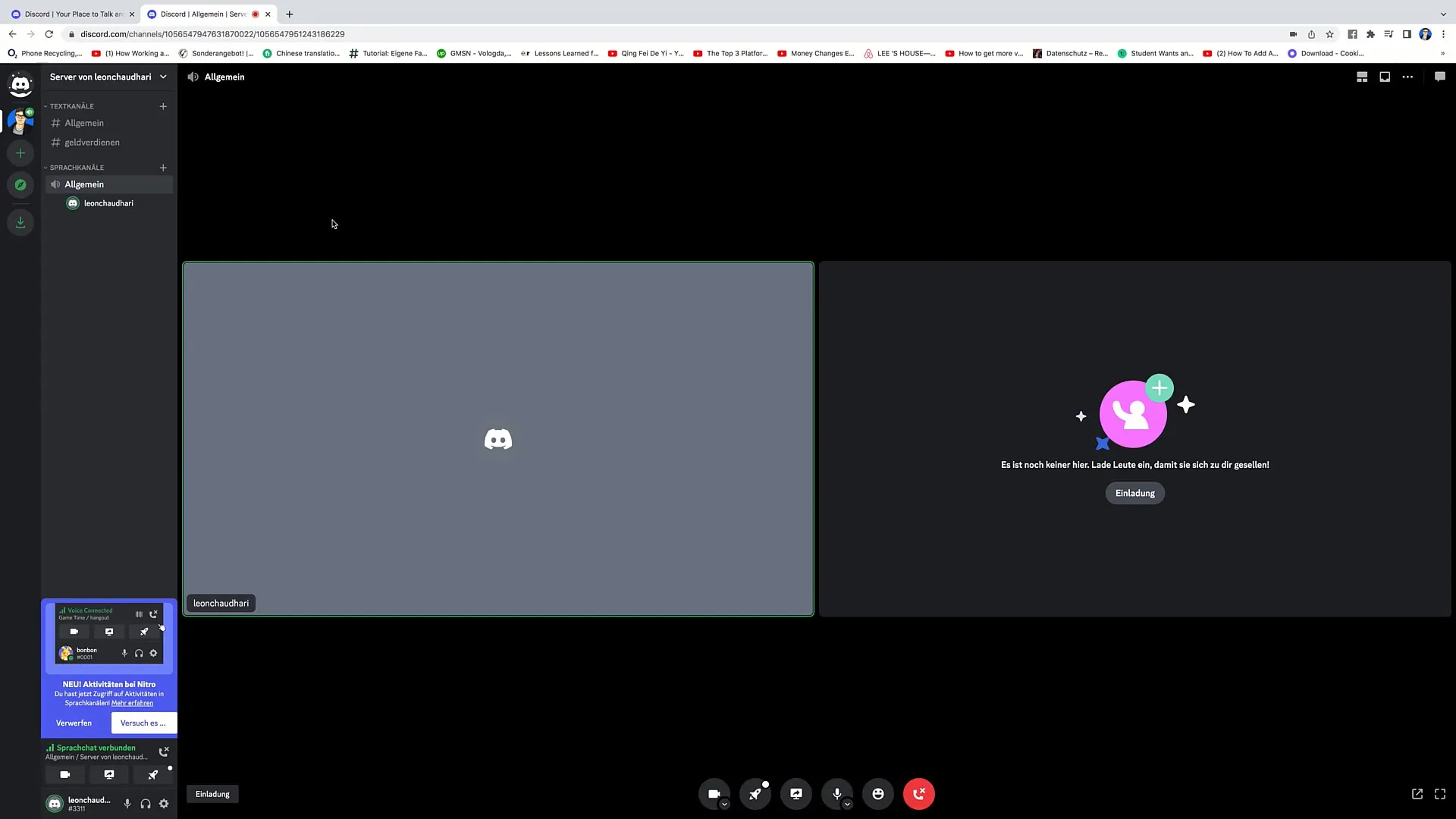Open inbox icon in channel header
The height and width of the screenshot is (819, 1456).
[x=1385, y=77]
